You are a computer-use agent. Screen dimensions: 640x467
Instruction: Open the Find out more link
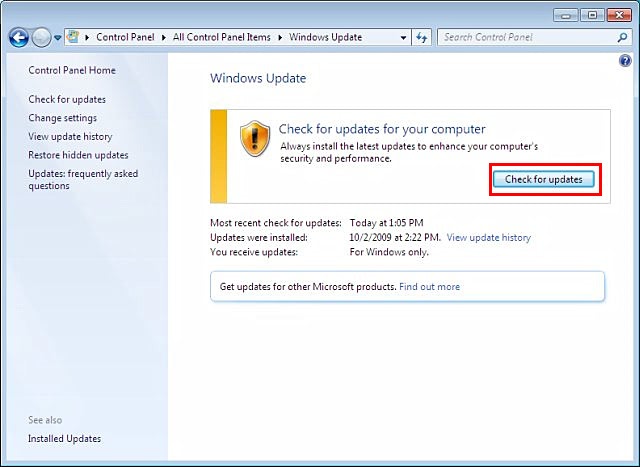click(429, 287)
